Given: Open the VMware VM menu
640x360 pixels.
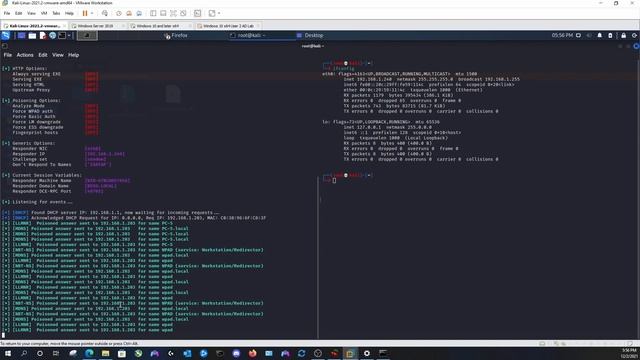Looking at the screenshot, I should [44, 13].
